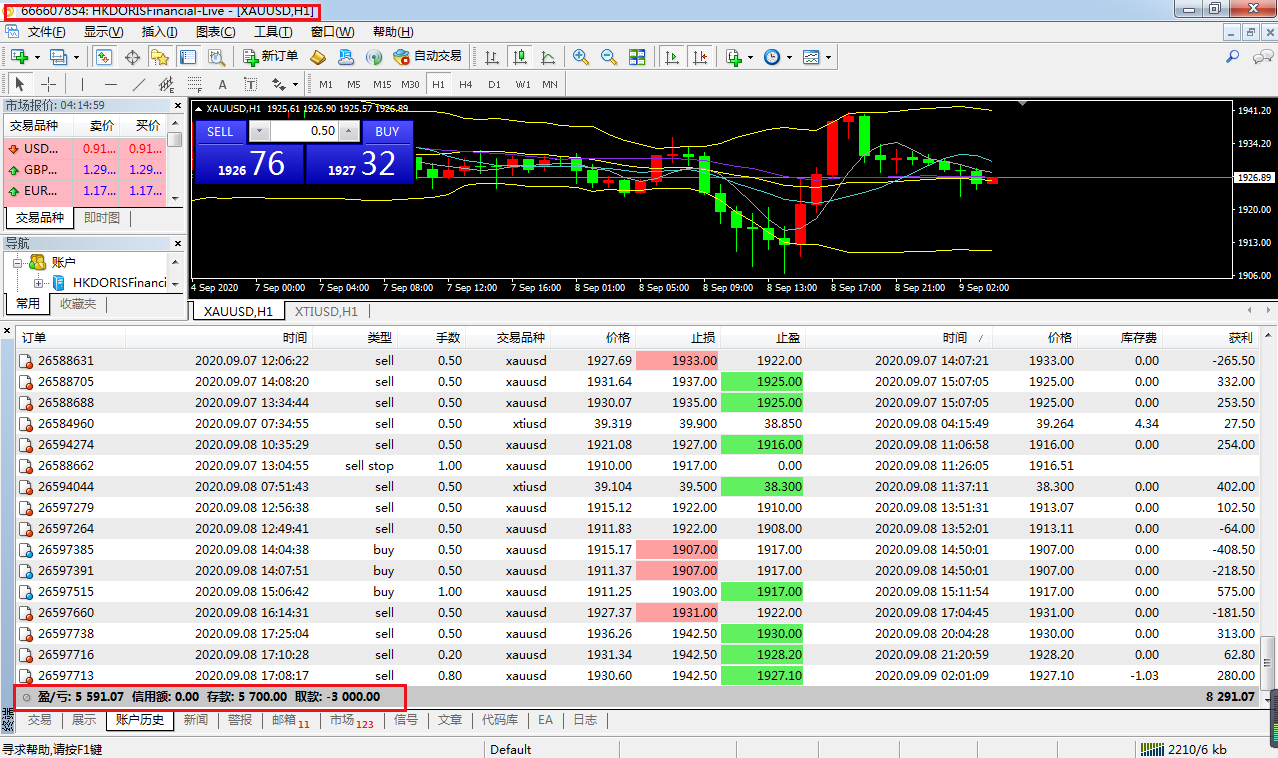1278x758 pixels.
Task: Click the blue BUY button
Action: 387,131
